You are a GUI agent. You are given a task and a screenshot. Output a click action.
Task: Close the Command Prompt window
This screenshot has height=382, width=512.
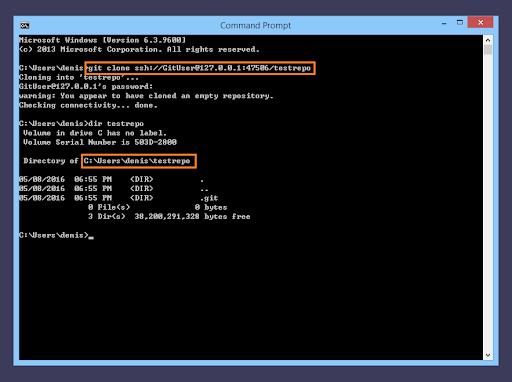pos(480,23)
